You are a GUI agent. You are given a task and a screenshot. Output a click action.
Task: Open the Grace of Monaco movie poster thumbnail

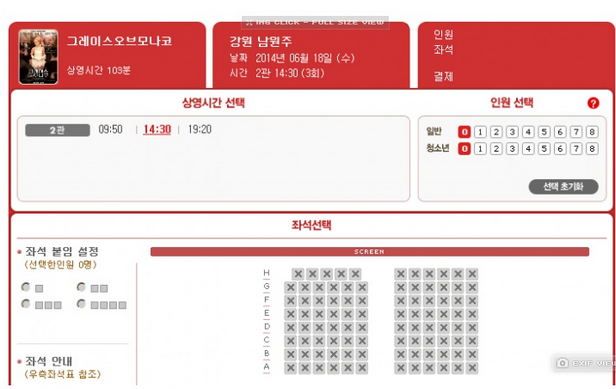coord(38,57)
